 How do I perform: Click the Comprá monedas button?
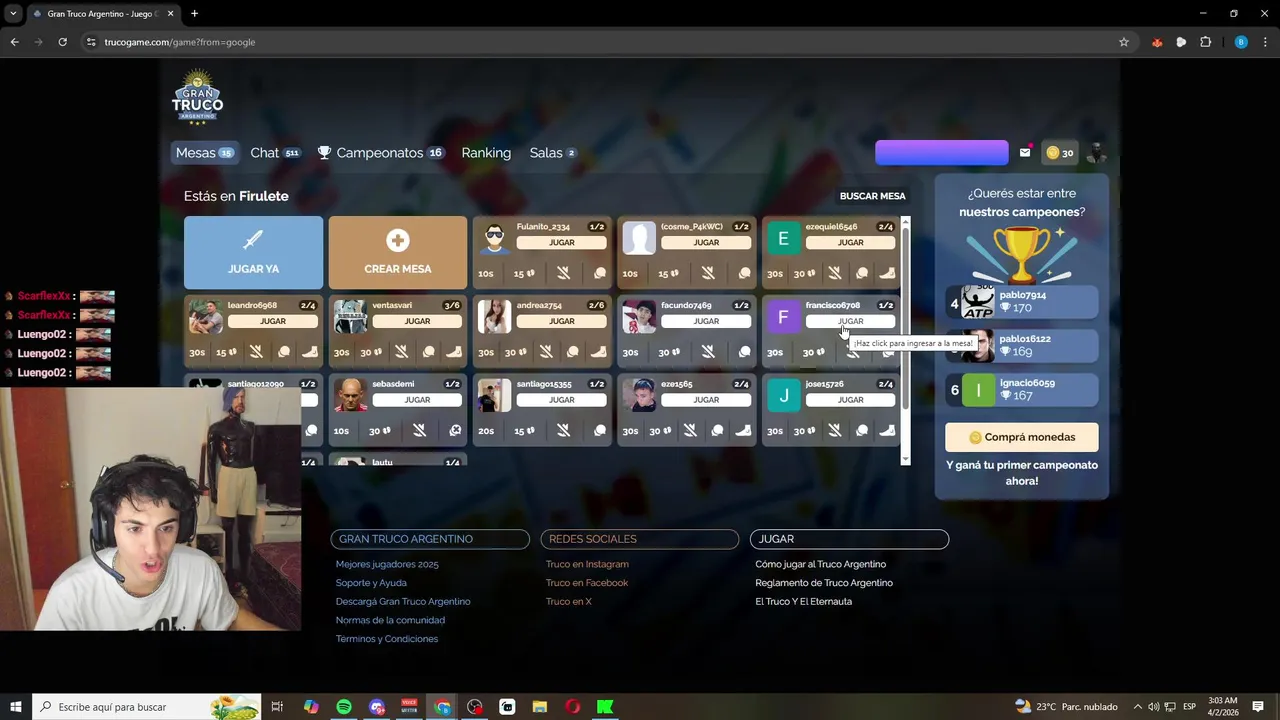[x=1022, y=437]
